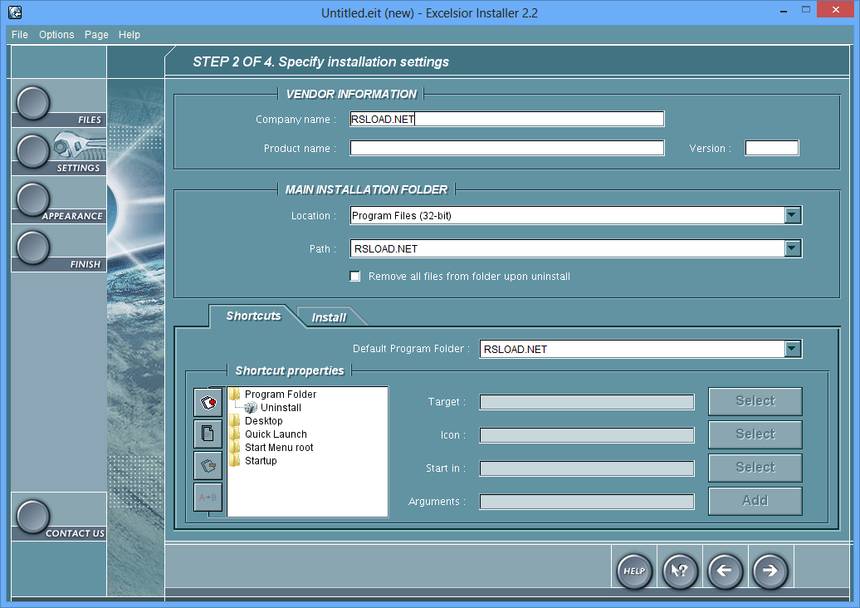Viewport: 860px width, 608px height.
Task: Maximize the Excelsior Installer window
Action: 806,10
